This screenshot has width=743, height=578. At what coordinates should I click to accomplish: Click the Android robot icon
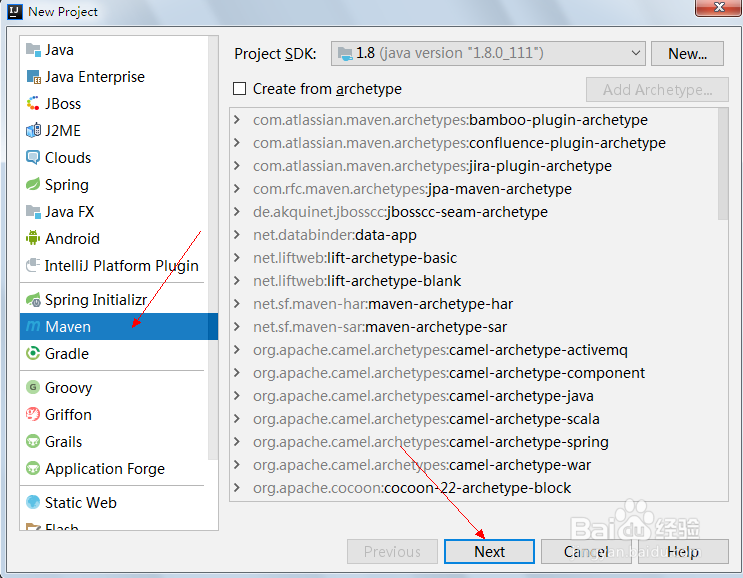33,238
